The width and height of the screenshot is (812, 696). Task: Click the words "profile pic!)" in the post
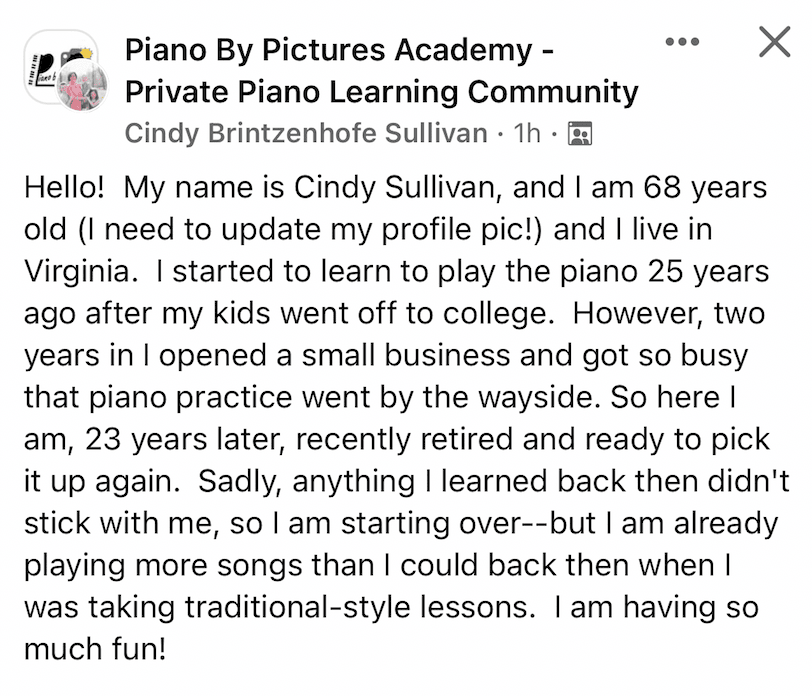pos(461,230)
